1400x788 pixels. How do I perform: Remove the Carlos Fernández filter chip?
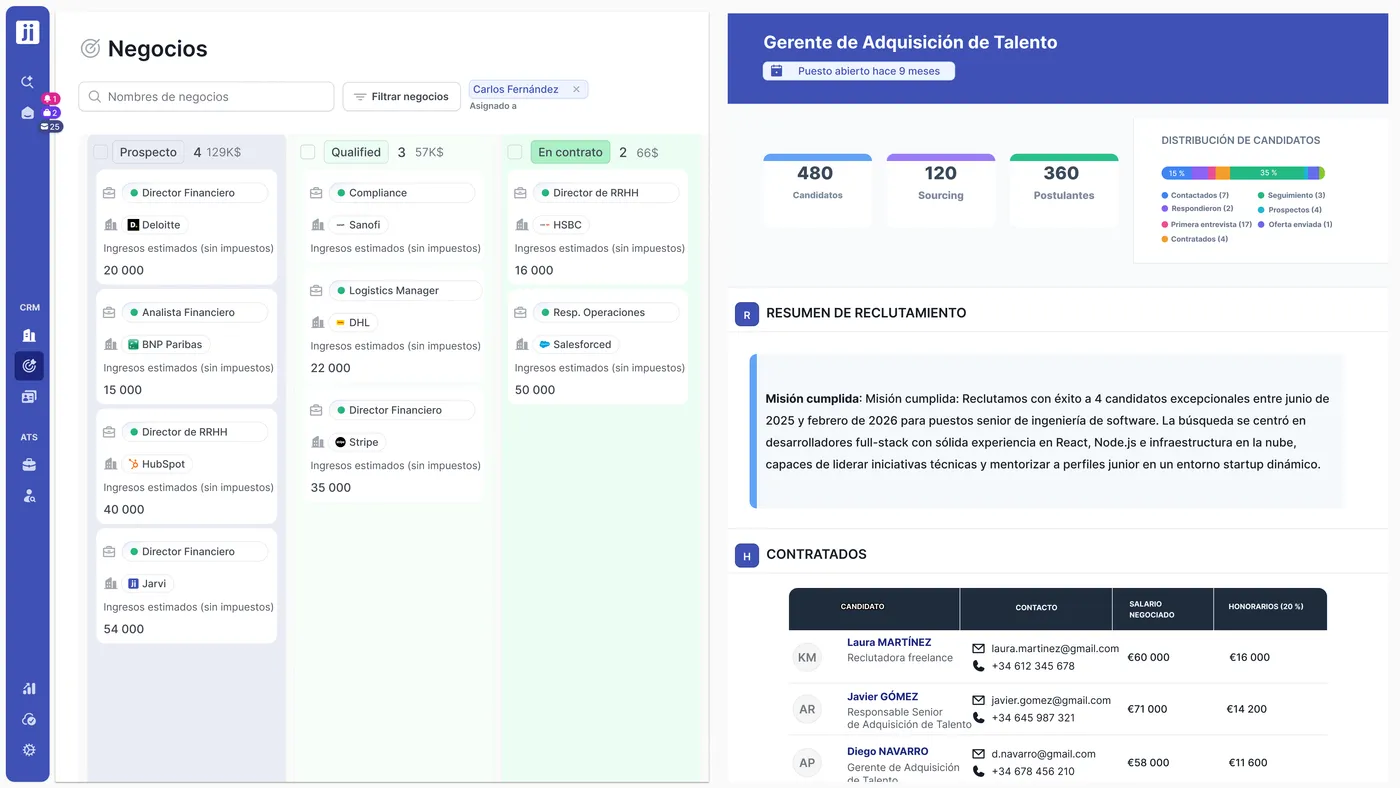coord(576,90)
